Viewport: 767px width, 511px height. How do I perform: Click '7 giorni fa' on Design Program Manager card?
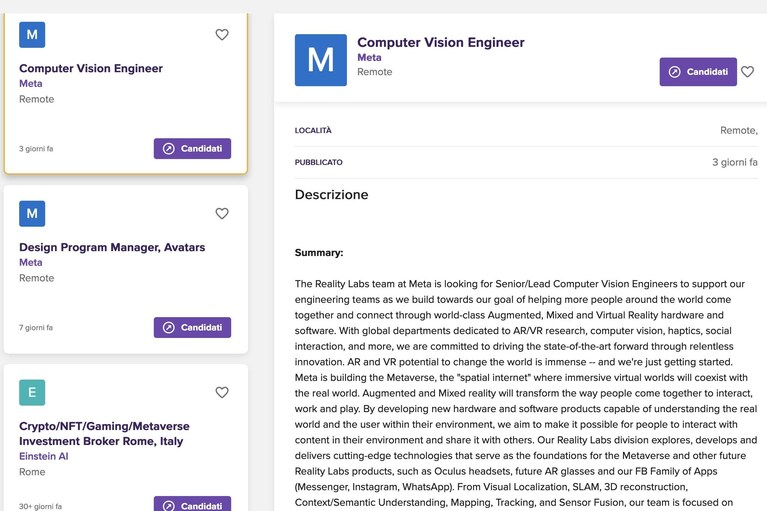(36, 328)
